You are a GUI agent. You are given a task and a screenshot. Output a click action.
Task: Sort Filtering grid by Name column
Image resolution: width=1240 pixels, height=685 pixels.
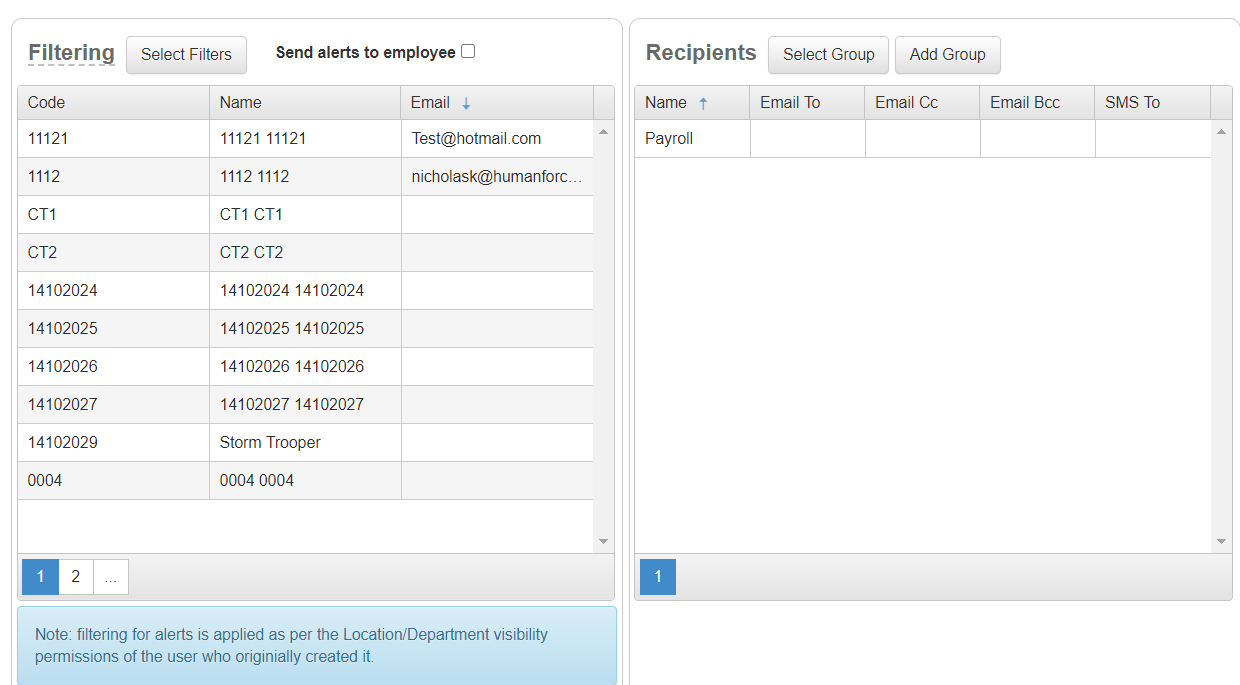coord(305,102)
